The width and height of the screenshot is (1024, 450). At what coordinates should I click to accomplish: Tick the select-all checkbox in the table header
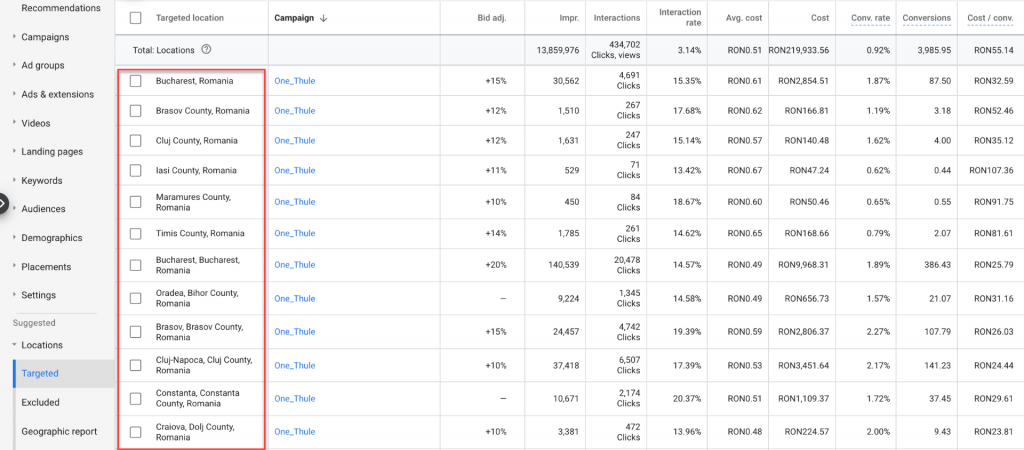pyautogui.click(x=136, y=18)
